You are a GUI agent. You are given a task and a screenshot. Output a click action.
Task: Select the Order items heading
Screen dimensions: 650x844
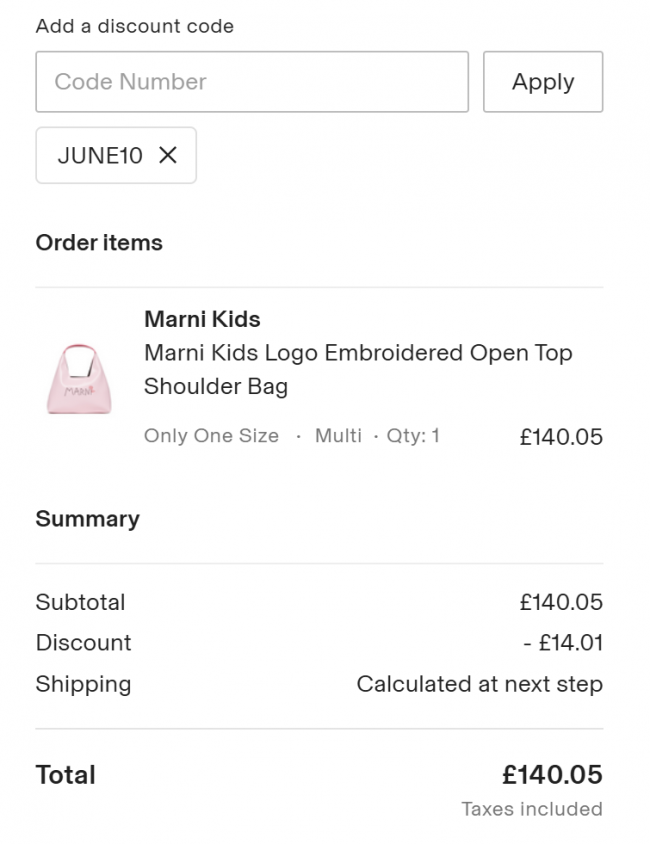(99, 243)
